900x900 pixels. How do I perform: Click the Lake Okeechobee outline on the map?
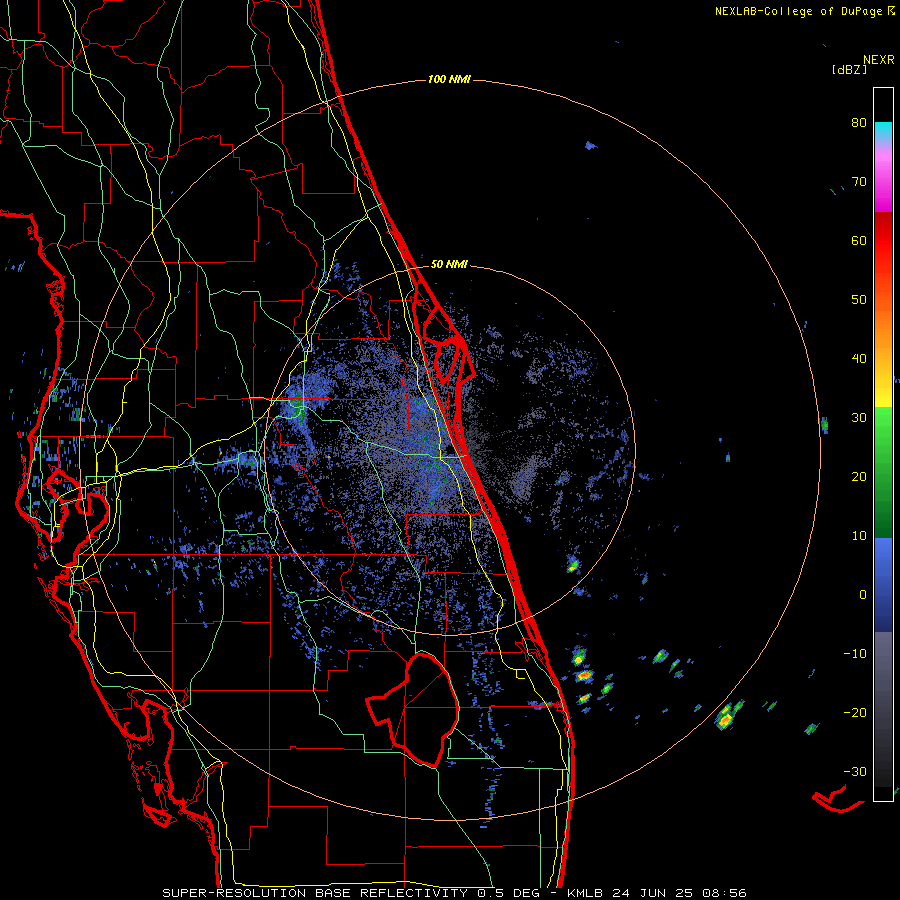point(413,710)
